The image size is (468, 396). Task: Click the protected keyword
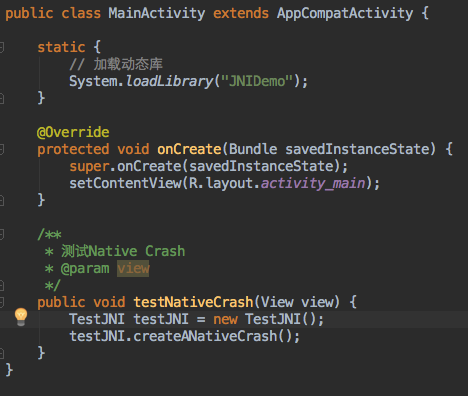pos(73,149)
